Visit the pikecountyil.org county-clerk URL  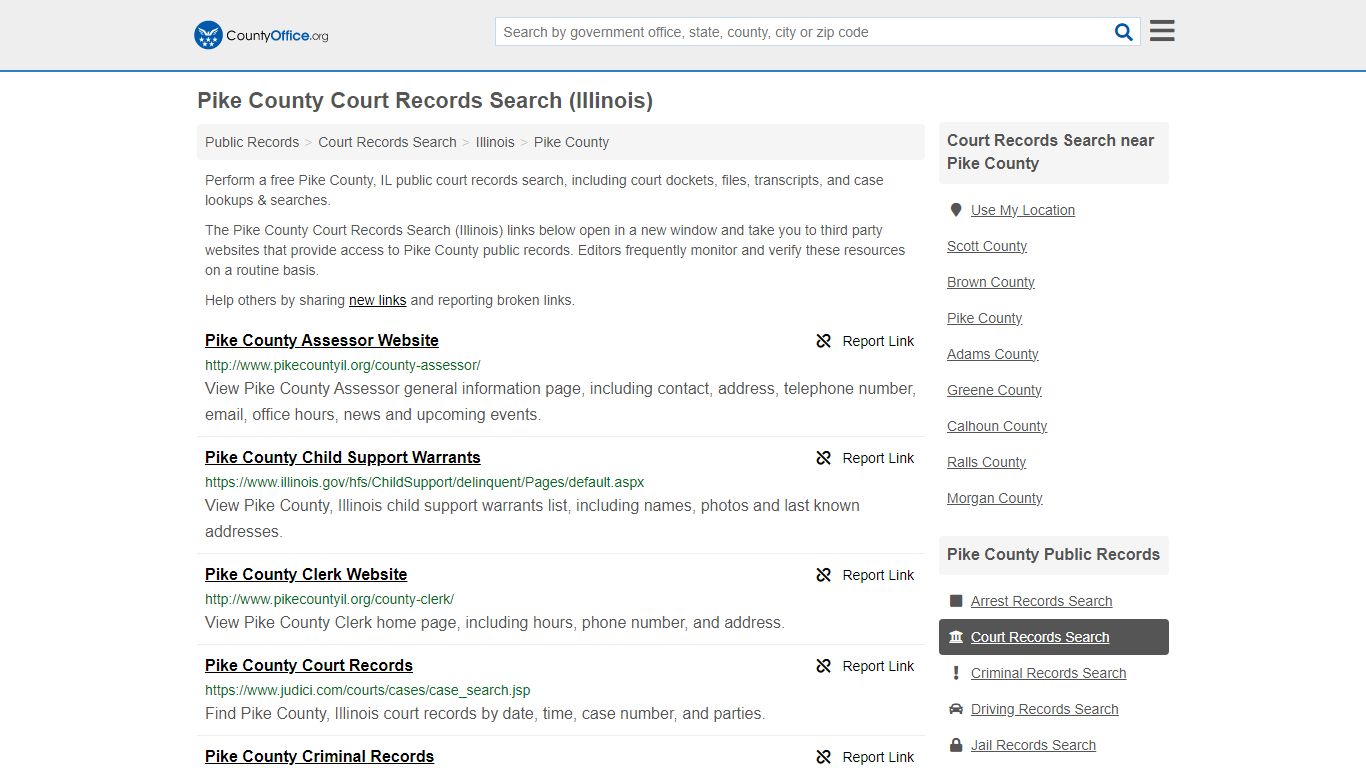click(330, 599)
